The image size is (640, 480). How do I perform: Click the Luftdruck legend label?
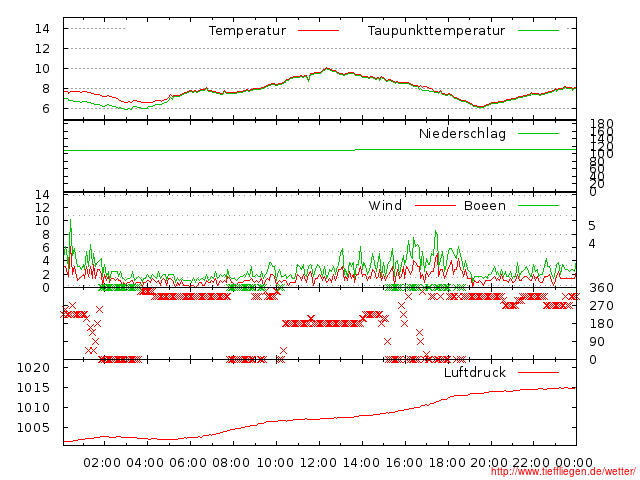[x=475, y=372]
